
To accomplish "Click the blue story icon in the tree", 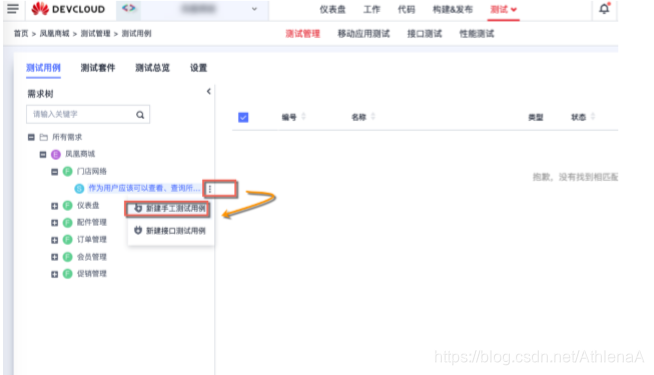I will coord(79,189).
